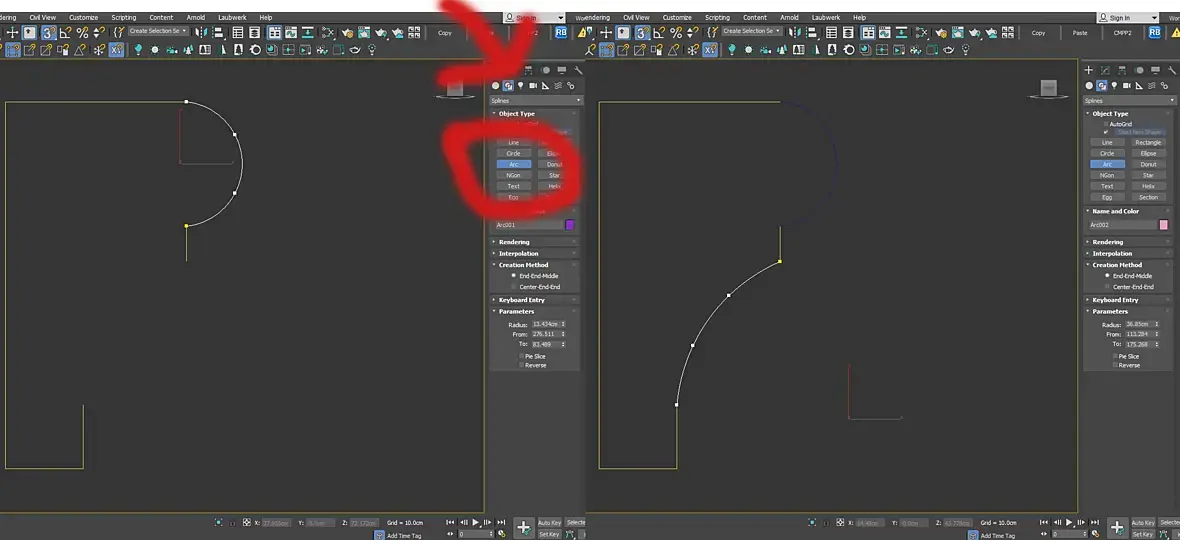This screenshot has height=540, width=1180.
Task: Open Customize menu in right window
Action: pyautogui.click(x=677, y=17)
